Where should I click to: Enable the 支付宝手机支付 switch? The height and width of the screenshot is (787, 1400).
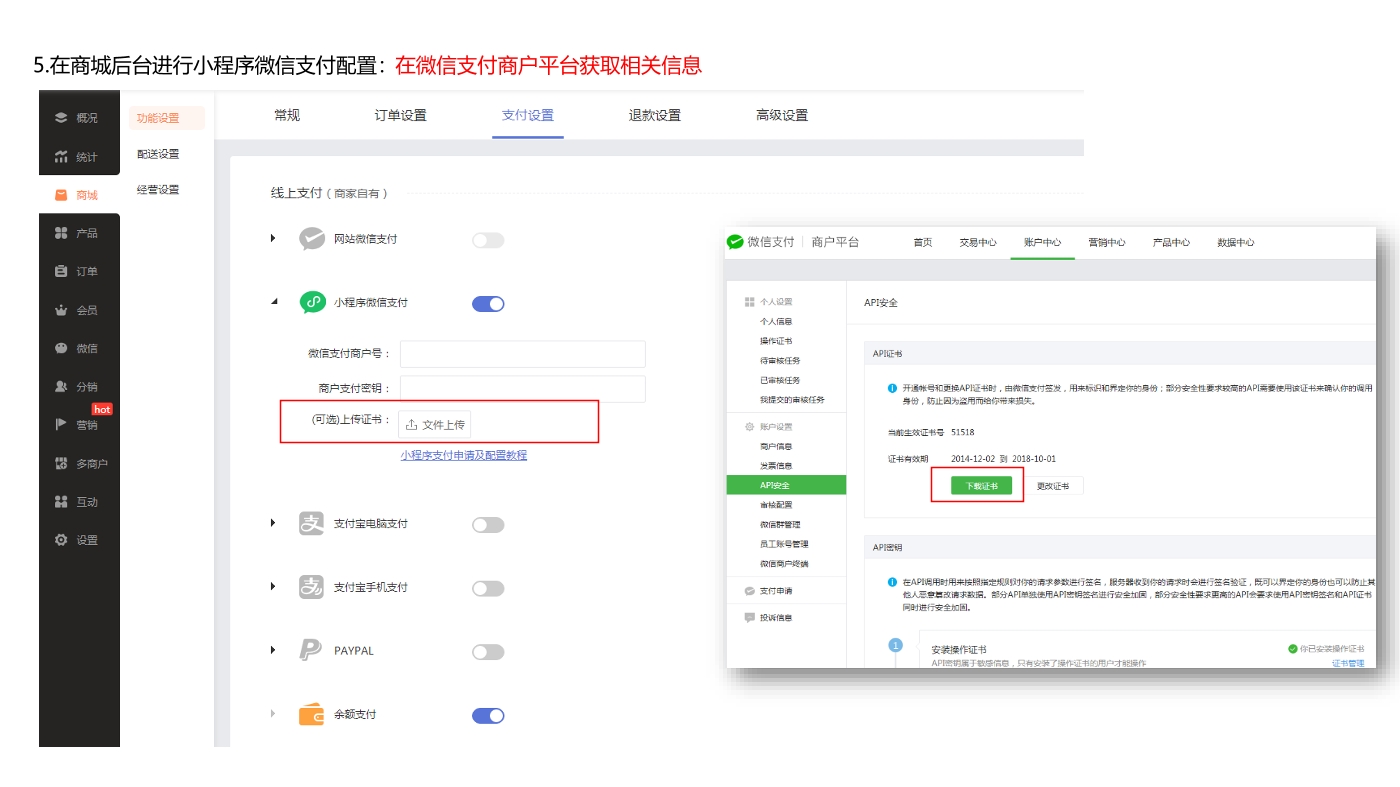pos(488,589)
